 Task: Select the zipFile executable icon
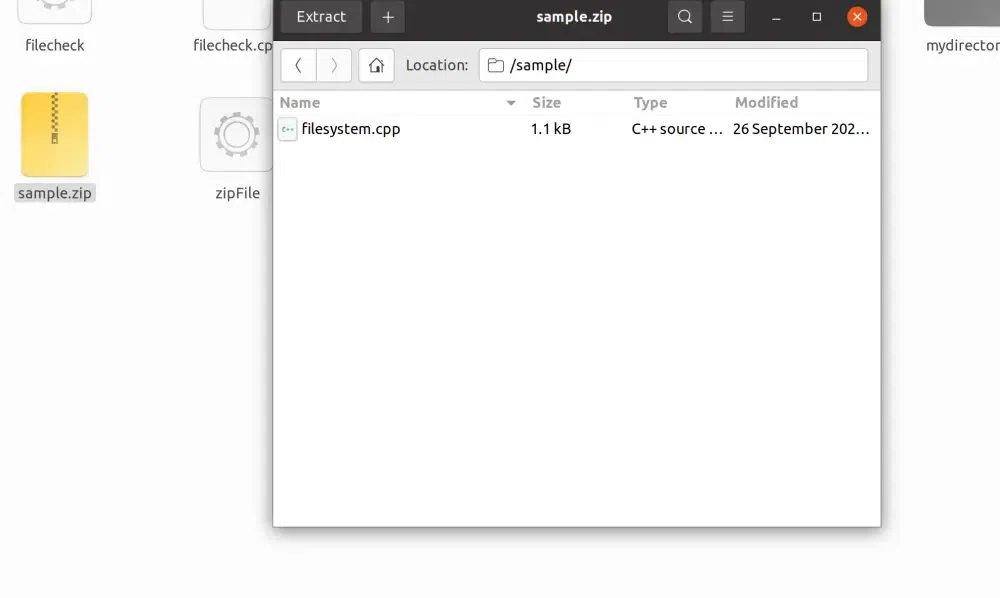click(237, 136)
